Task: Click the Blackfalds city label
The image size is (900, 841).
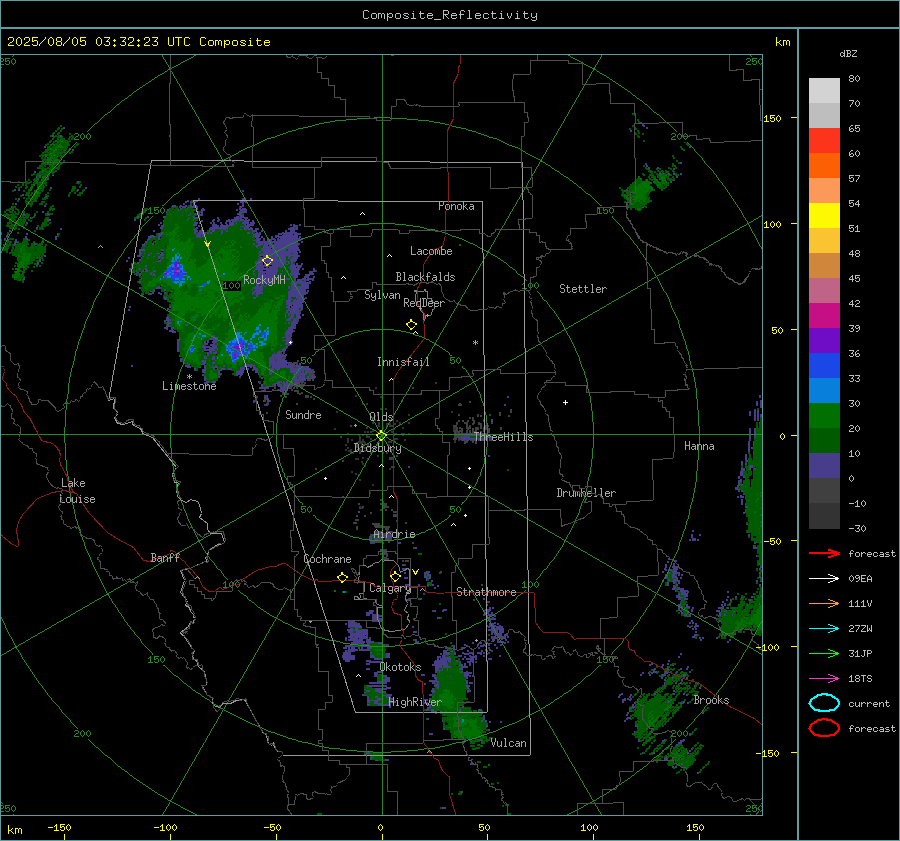Action: (x=425, y=277)
